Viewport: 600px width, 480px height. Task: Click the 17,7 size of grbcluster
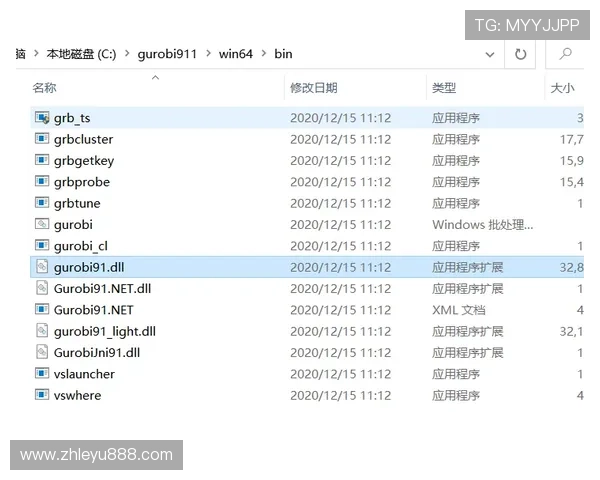pos(572,140)
